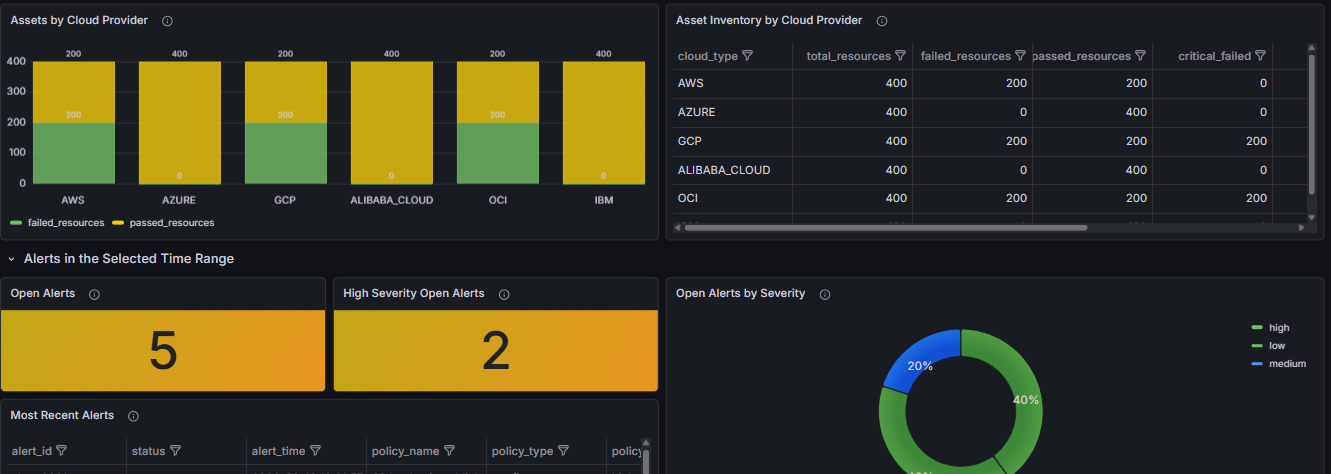
Task: Open info icon for Assets by Cloud Provider
Action: (167, 20)
